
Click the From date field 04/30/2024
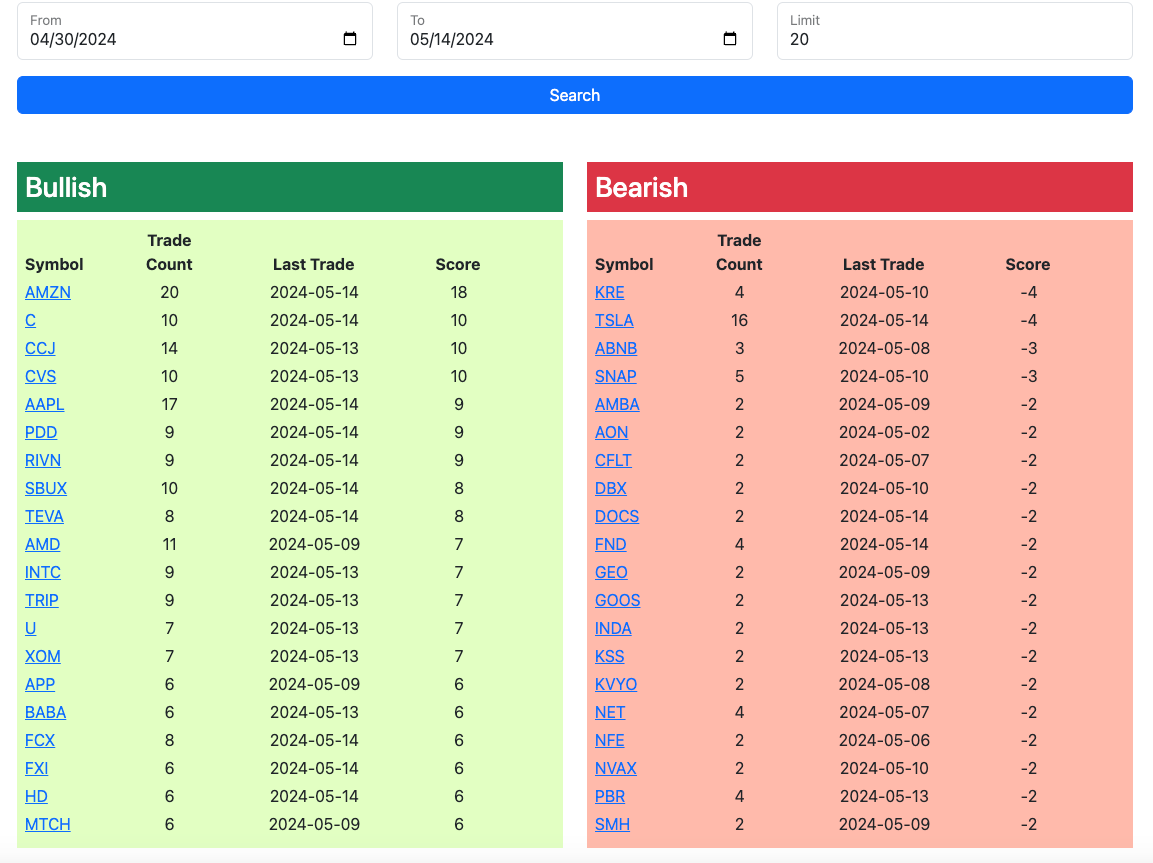coord(195,31)
